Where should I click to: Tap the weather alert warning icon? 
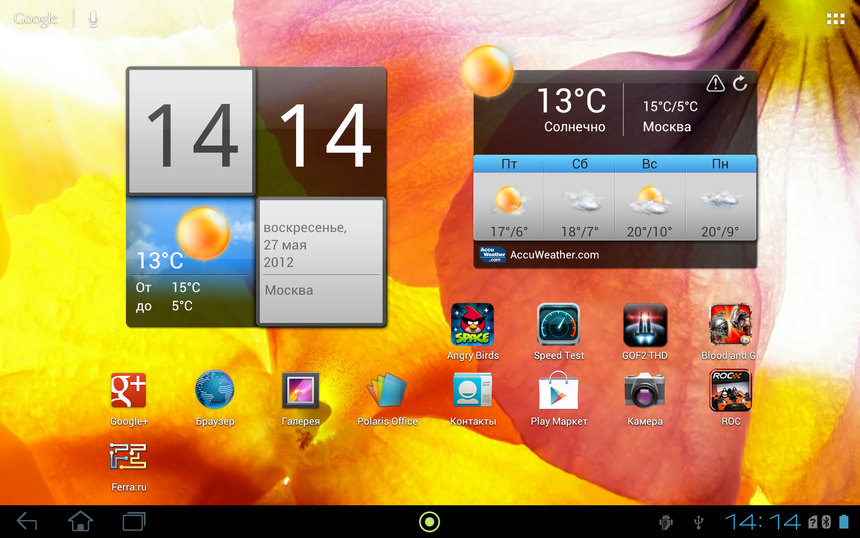point(715,83)
